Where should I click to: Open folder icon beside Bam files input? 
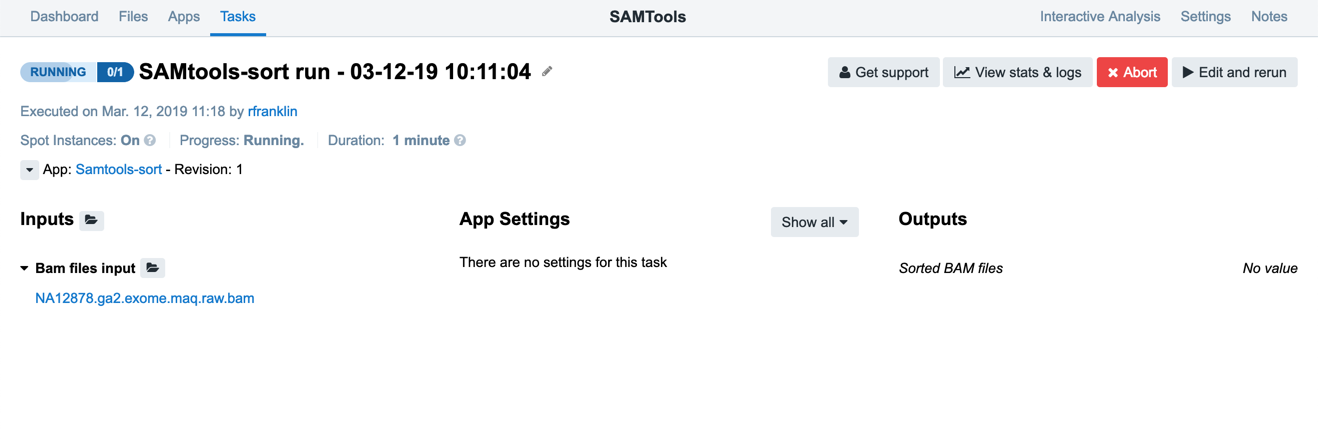pyautogui.click(x=153, y=268)
